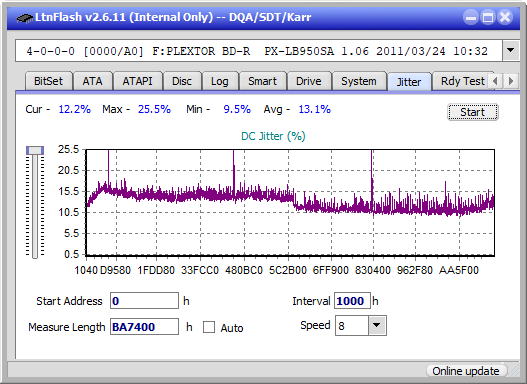Open the Disc tab
This screenshot has width=527, height=384.
click(182, 81)
